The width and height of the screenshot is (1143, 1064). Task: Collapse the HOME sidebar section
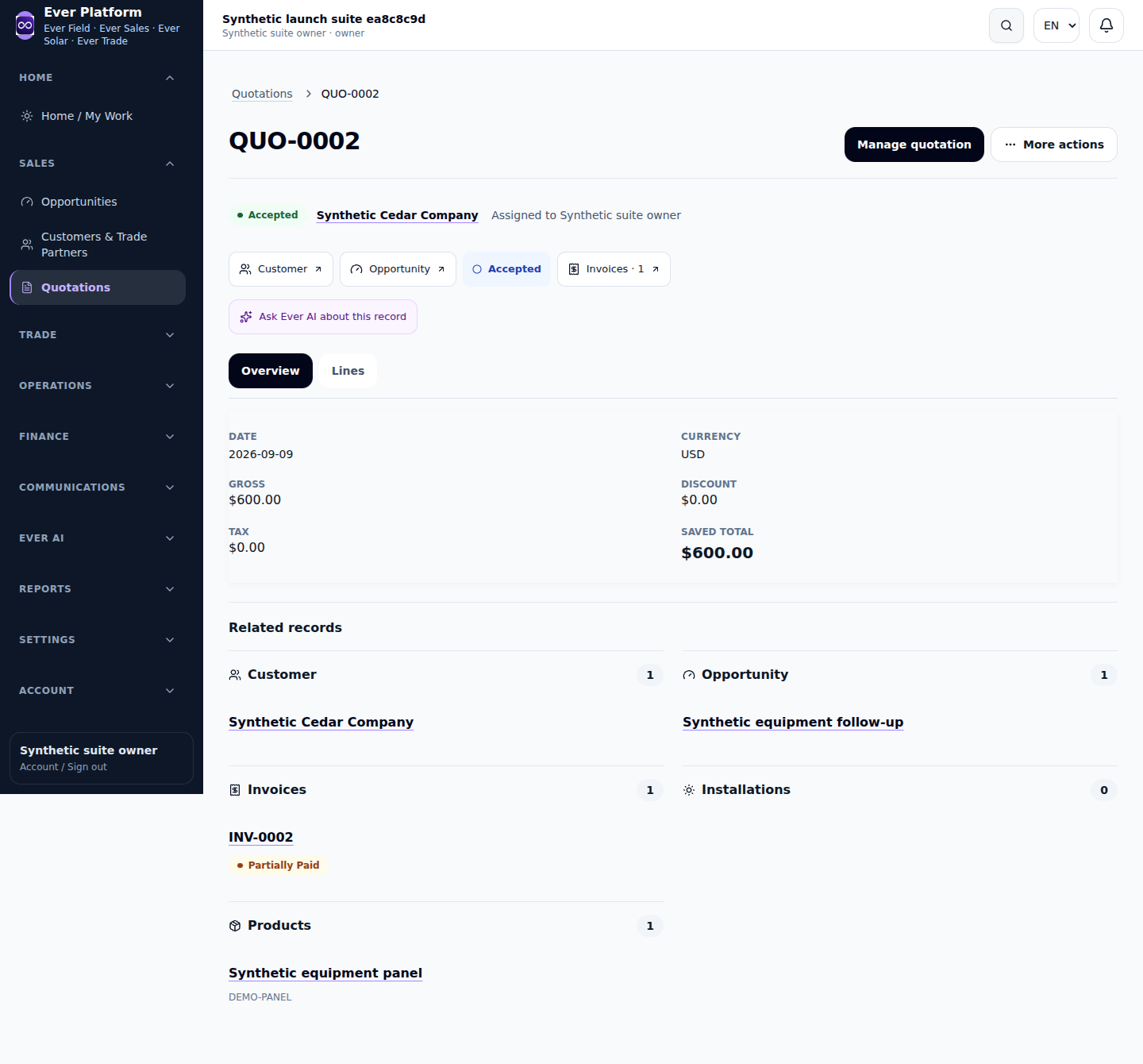[x=97, y=78]
